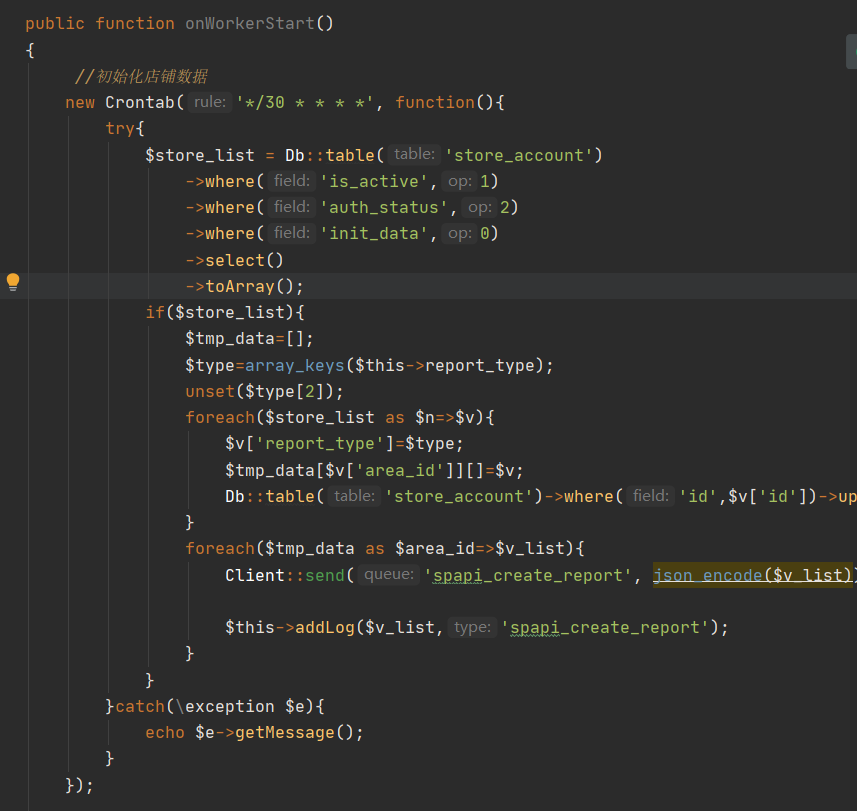Image resolution: width=857 pixels, height=811 pixels.
Task: Click the value 2 after auth_status op hint
Action: 505,208
